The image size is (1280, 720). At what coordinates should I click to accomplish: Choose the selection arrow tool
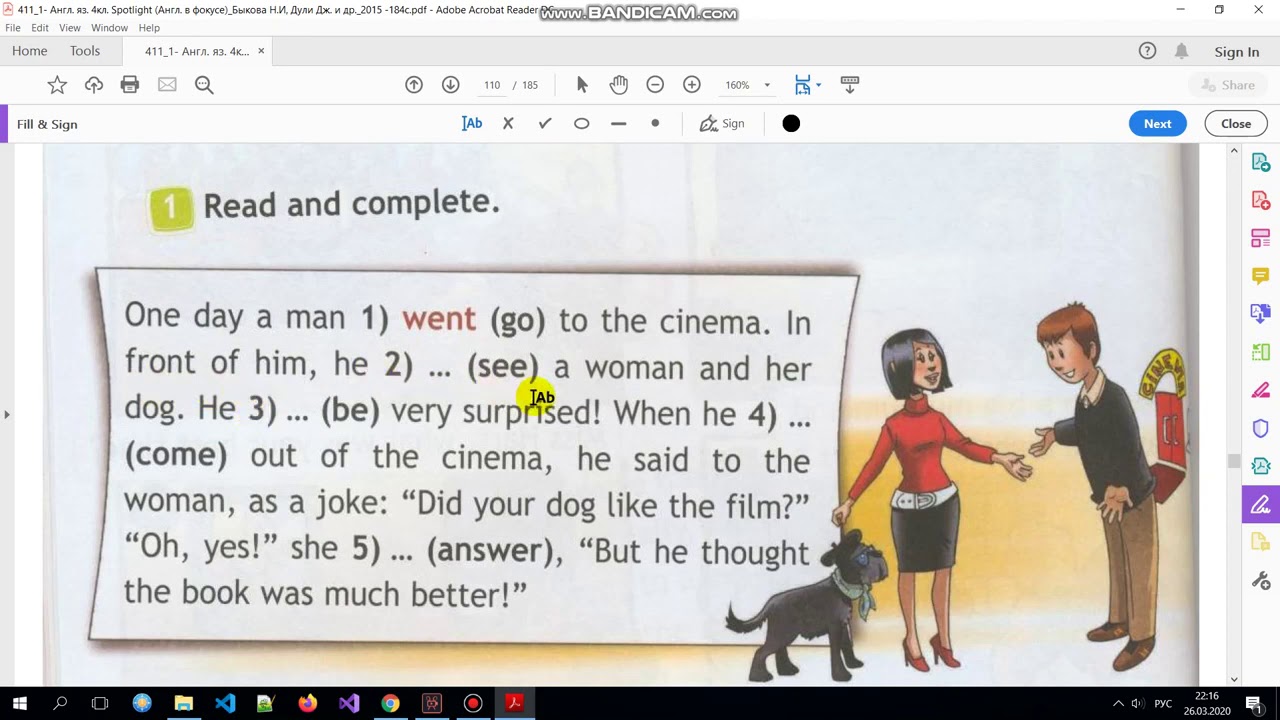click(x=582, y=85)
